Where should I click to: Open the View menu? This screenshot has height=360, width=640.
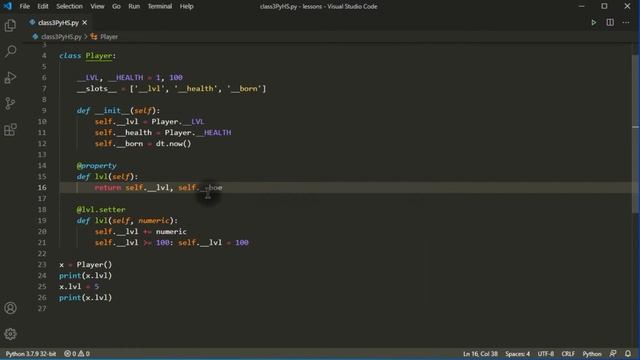[x=97, y=6]
